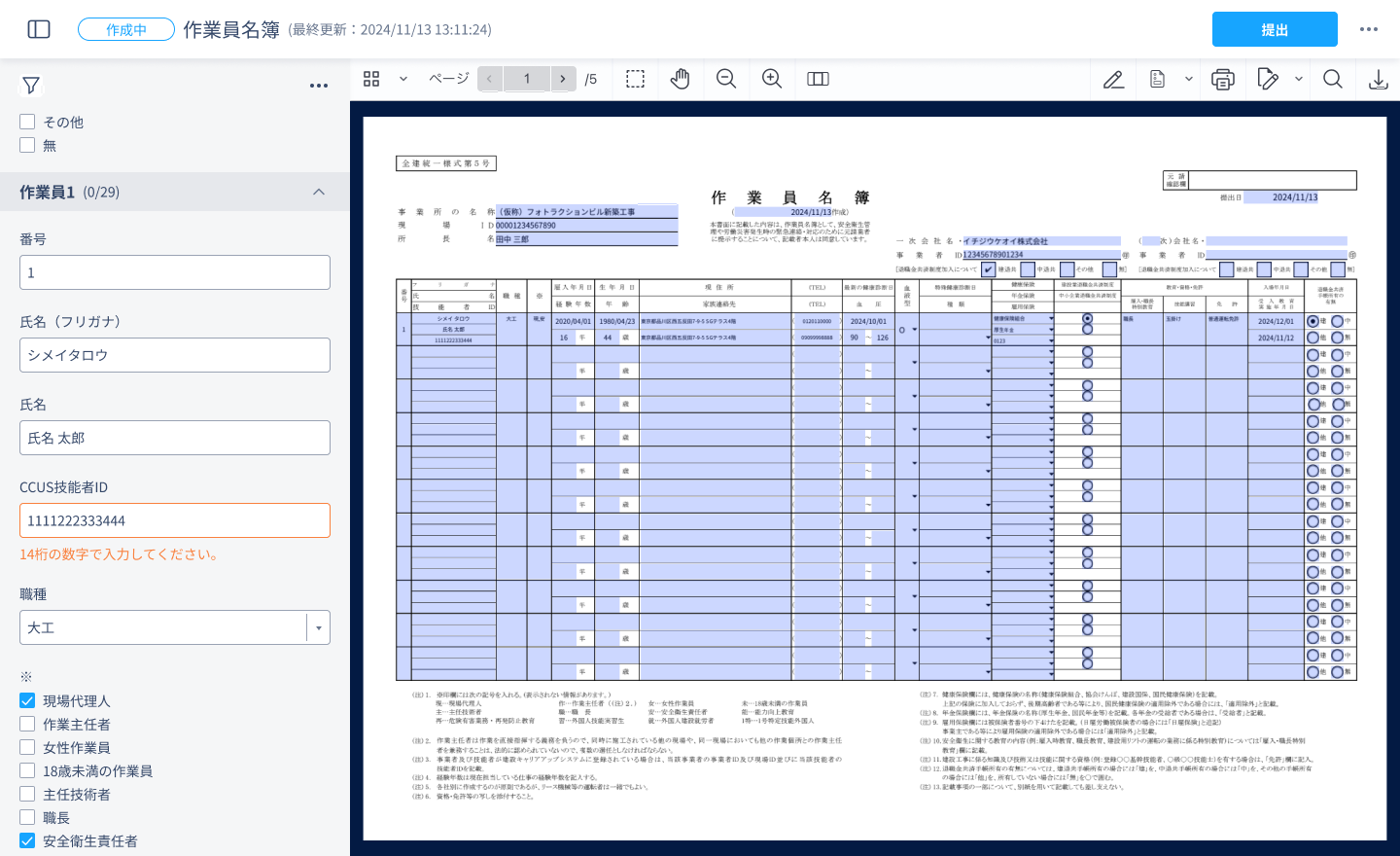Activate the hand pan tool
1400x856 pixels.
point(680,79)
